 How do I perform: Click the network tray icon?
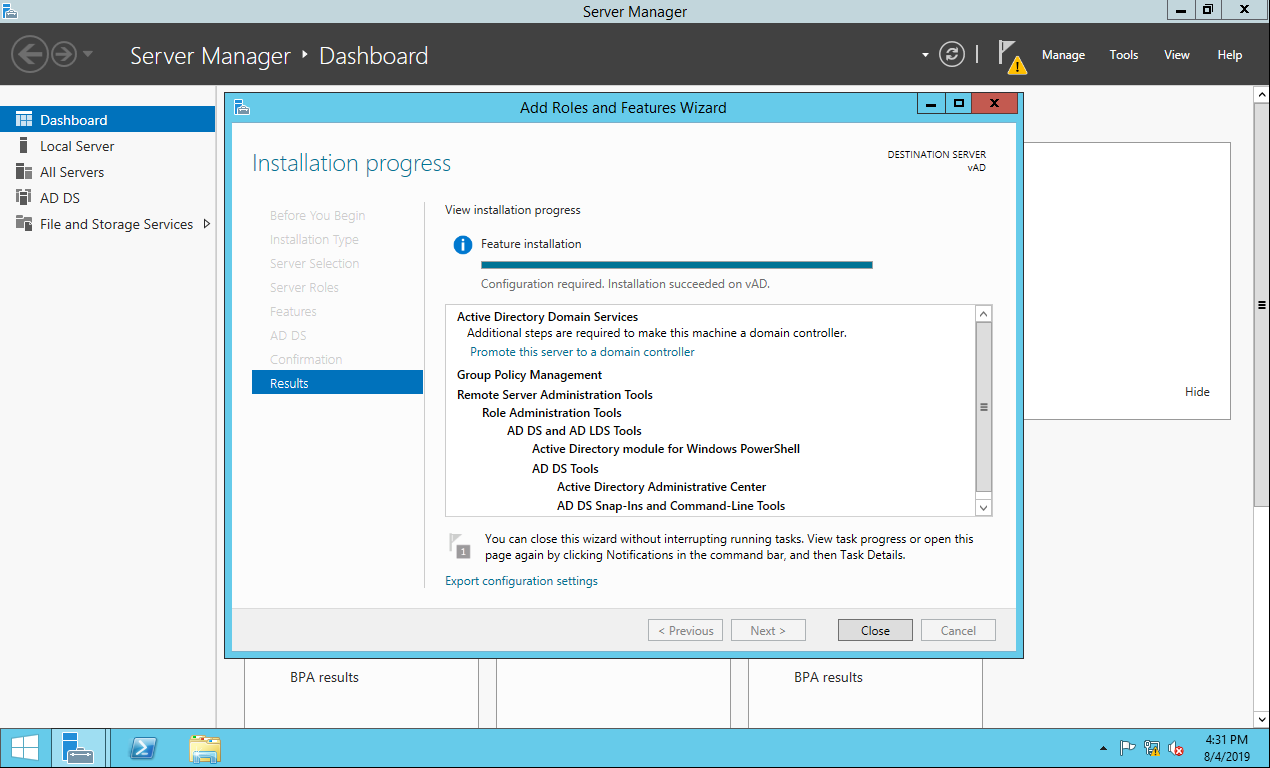1152,748
